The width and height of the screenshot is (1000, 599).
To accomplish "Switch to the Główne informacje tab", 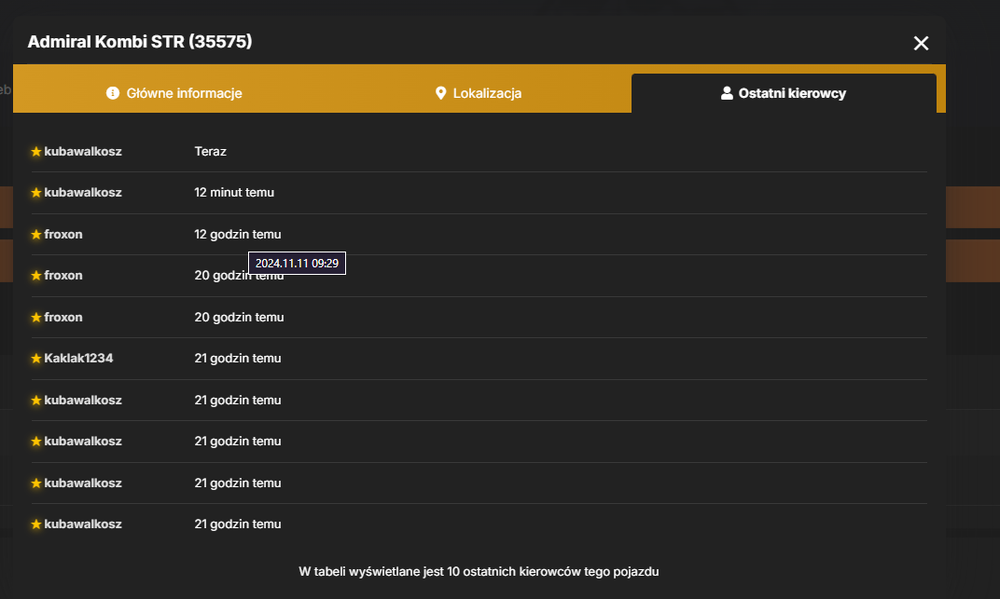I will point(174,93).
